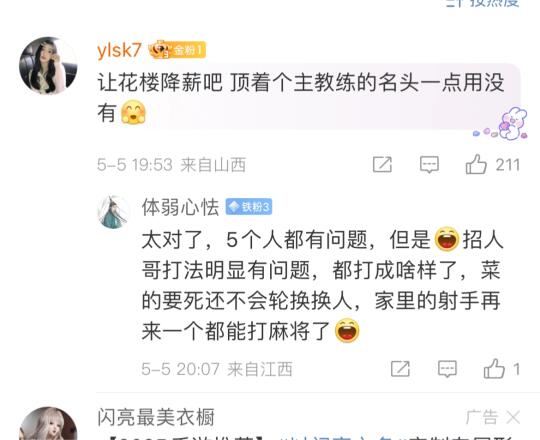This screenshot has width=540, height=440.
Task: Open 体弱心怯's profile avatar
Action: (x=113, y=212)
